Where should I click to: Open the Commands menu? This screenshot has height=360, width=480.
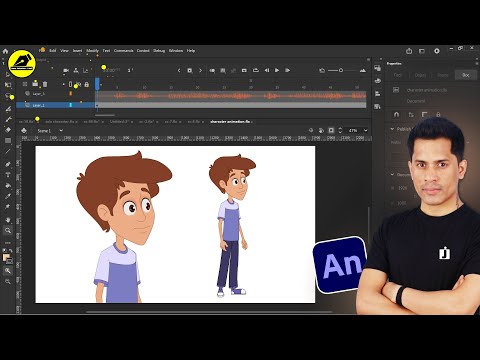(x=124, y=51)
